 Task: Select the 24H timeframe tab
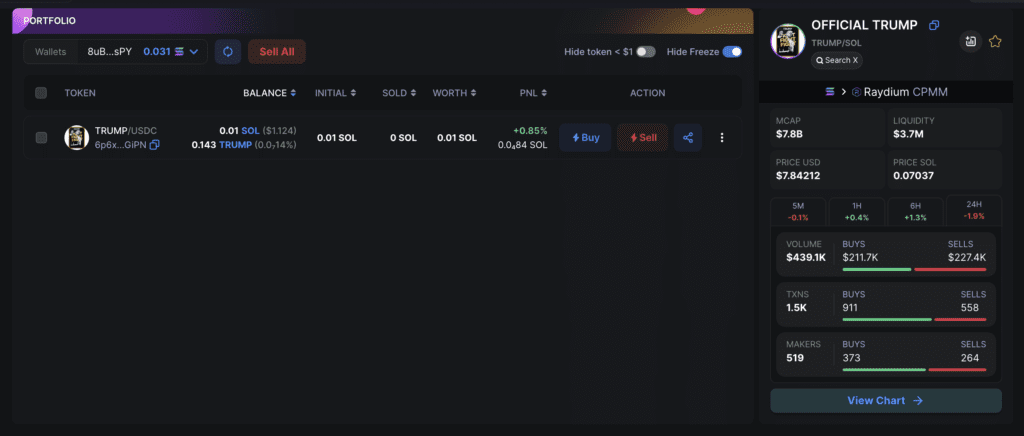point(974,210)
